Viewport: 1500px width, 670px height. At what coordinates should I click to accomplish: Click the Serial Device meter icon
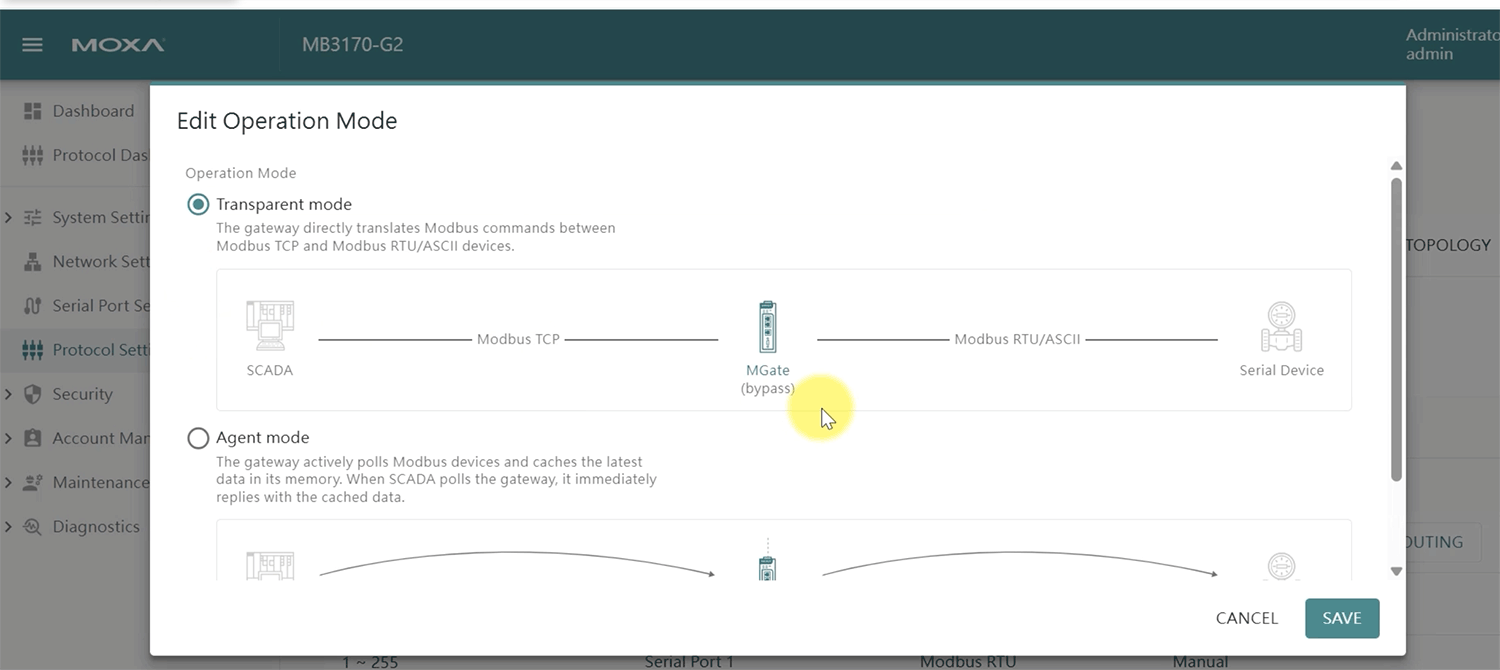(1281, 327)
